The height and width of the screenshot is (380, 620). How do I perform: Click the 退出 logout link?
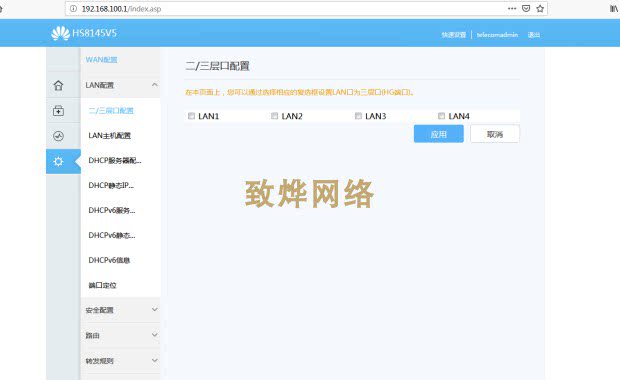pyautogui.click(x=534, y=35)
